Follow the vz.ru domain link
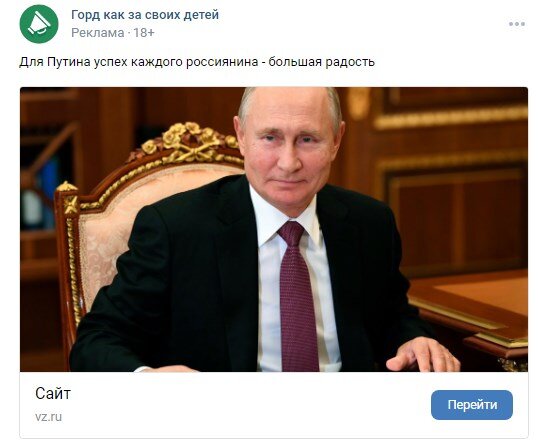Screen dimensions: 538x446 48,417
